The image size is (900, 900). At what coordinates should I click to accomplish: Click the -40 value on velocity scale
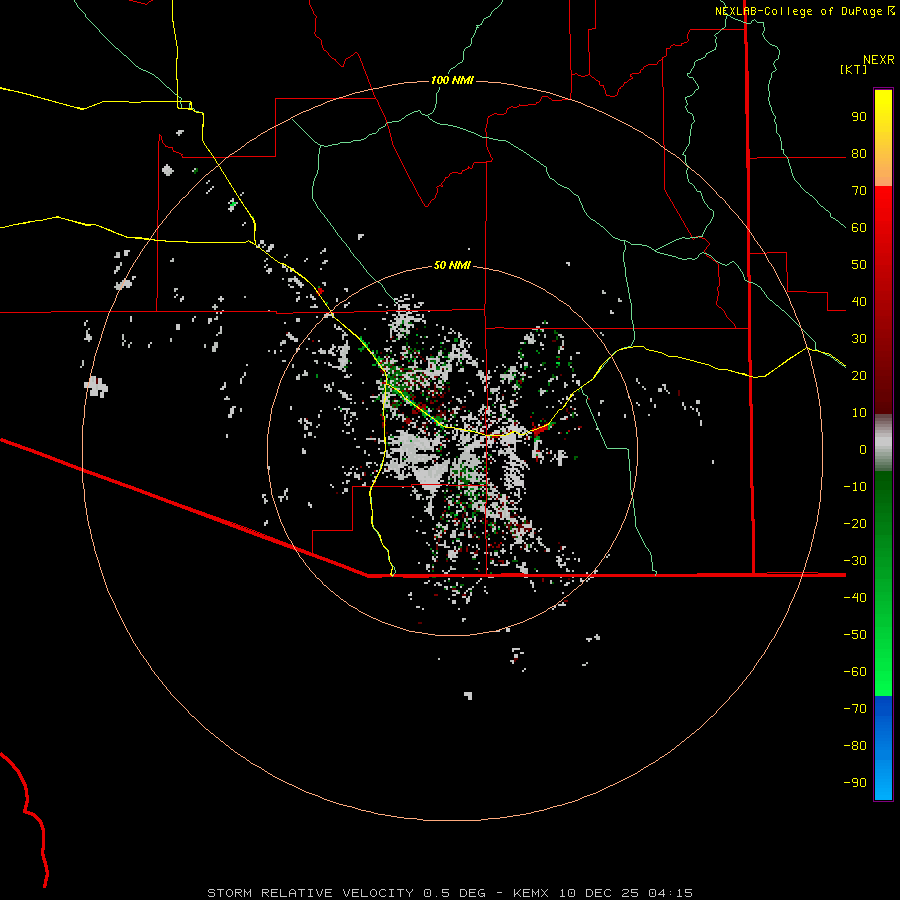[855, 598]
